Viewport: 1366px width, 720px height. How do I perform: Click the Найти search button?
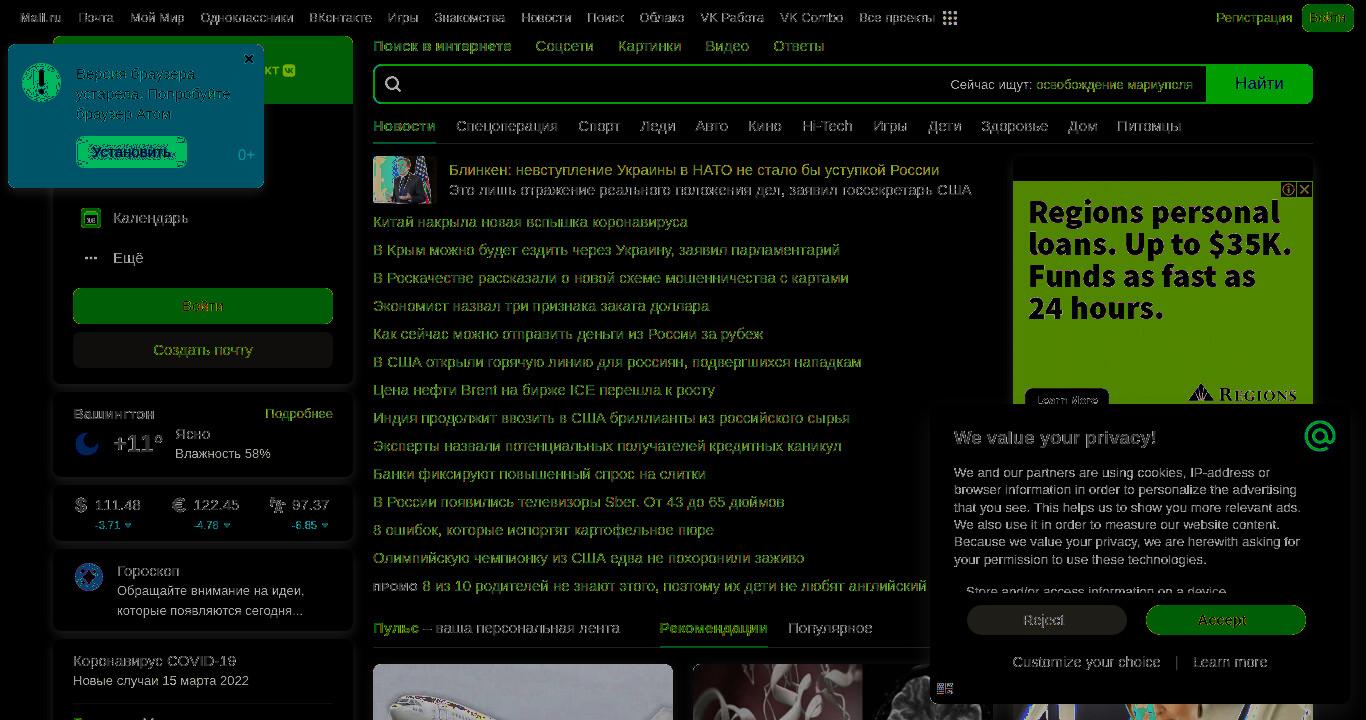tap(1259, 84)
